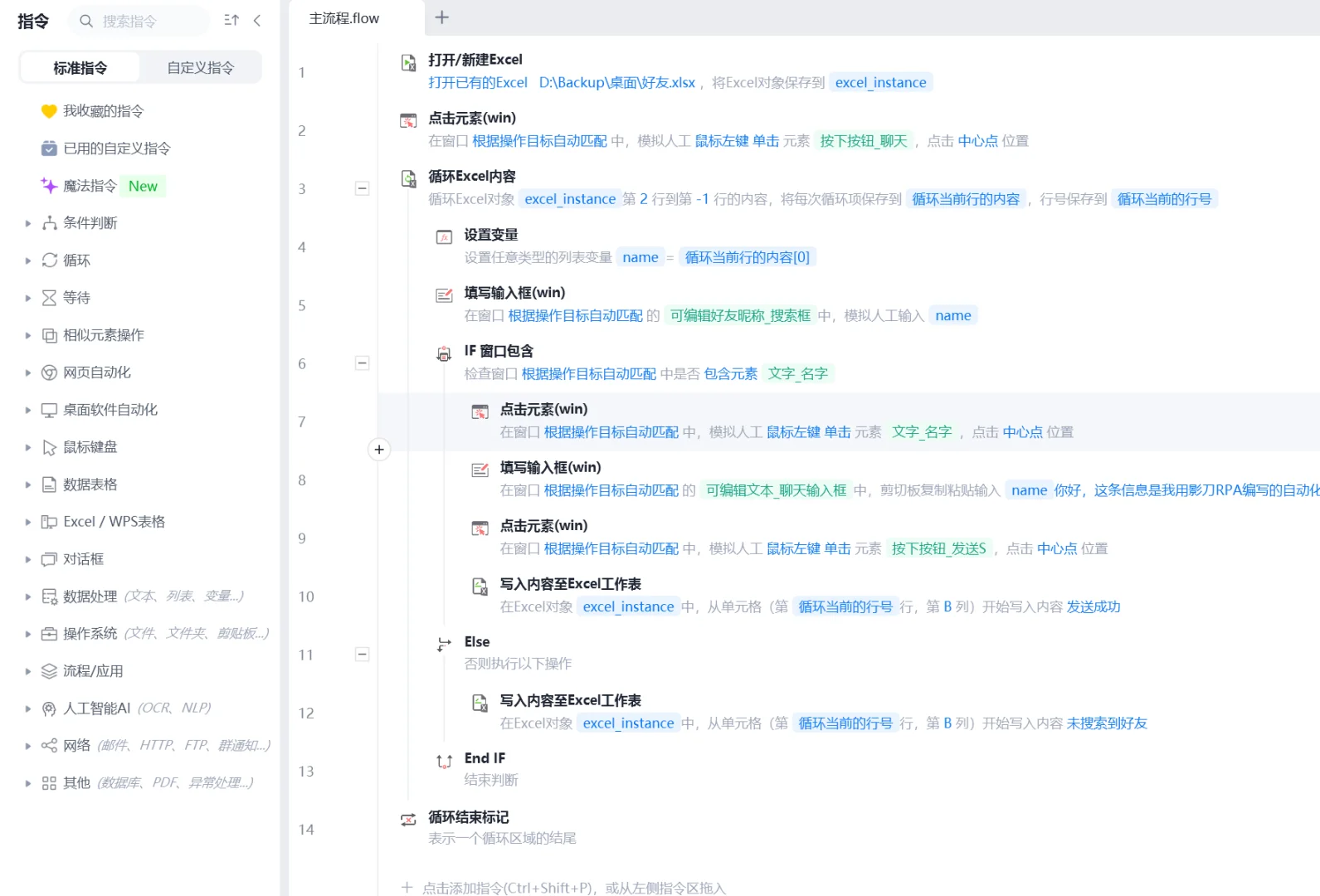Viewport: 1320px width, 896px height.
Task: Click the line 10 写入内容至Excel工作表 icon
Action: coord(480,587)
